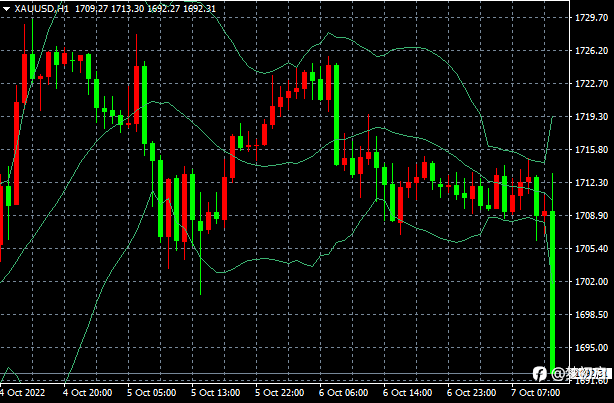Click the 4 Oct 20:00 time label
Screen dimensions: 614x403
87,392
